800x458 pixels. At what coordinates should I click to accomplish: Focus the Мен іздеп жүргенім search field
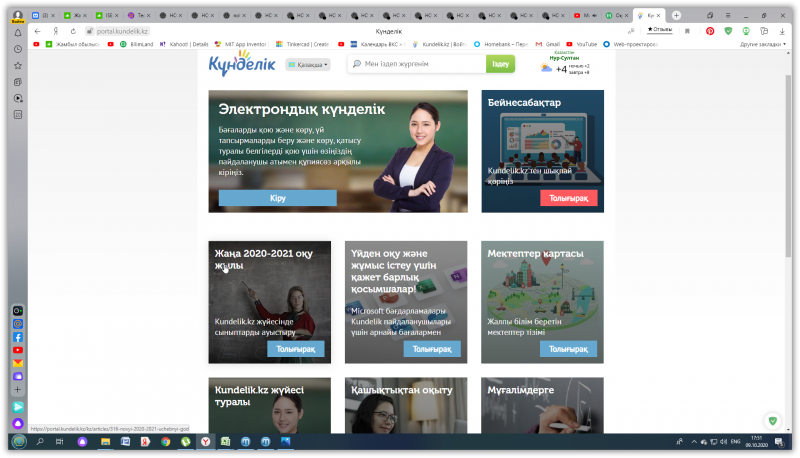417,64
